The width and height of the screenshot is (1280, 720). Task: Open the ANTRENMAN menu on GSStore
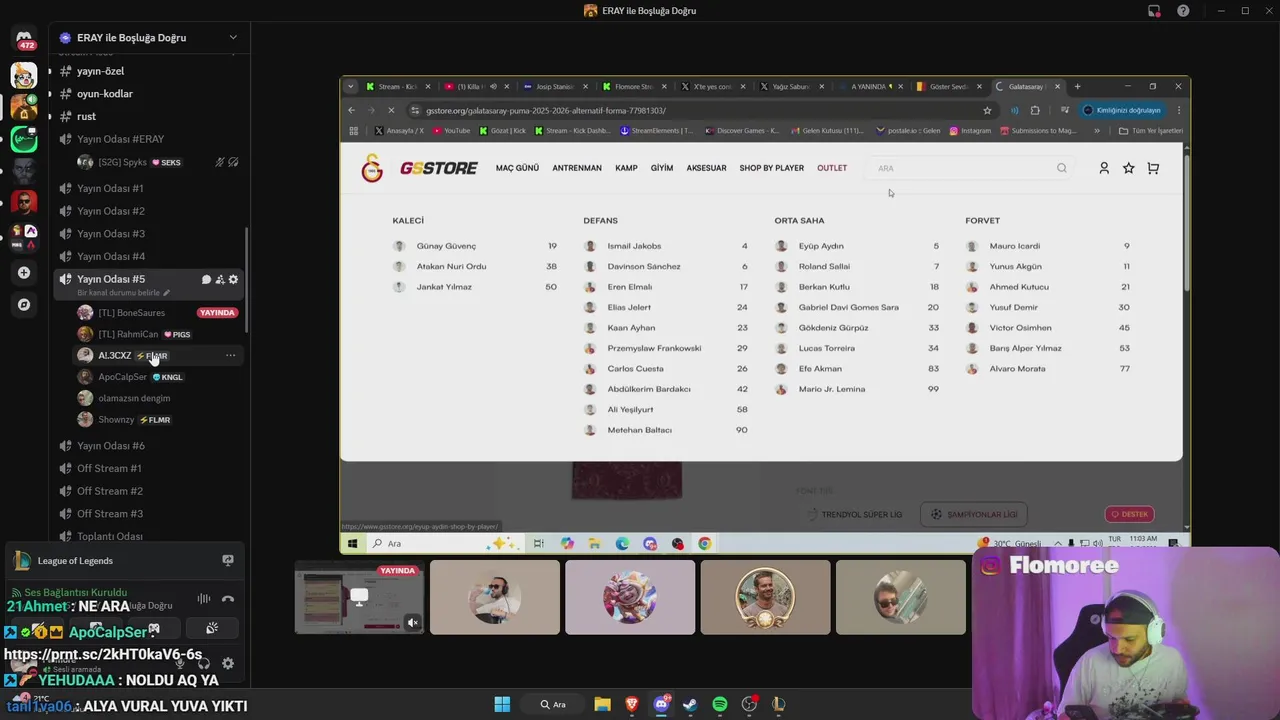pyautogui.click(x=577, y=168)
